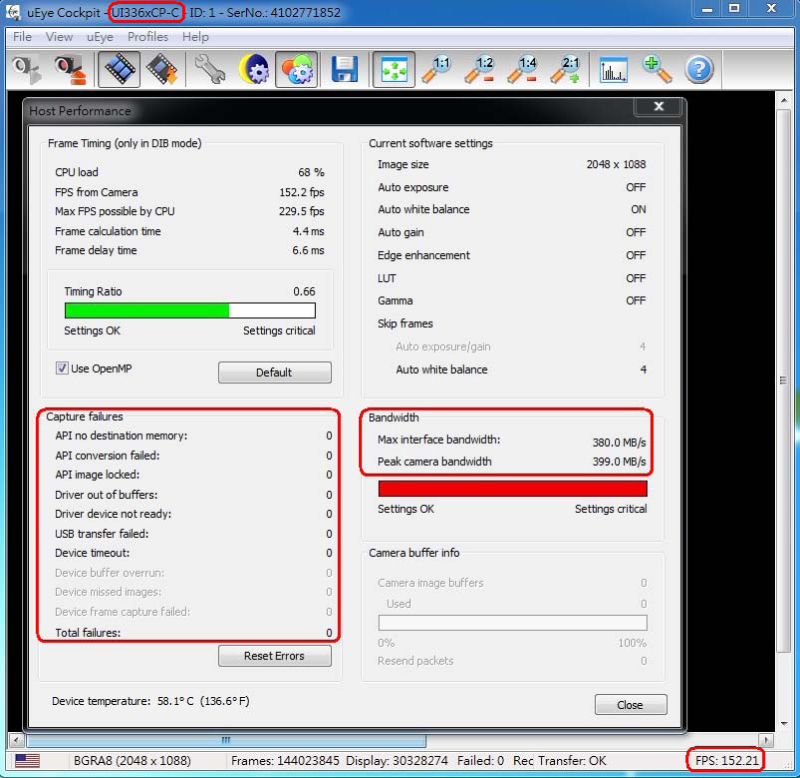Open help question mark icon
Image resolution: width=800 pixels, height=778 pixels.
tap(699, 69)
